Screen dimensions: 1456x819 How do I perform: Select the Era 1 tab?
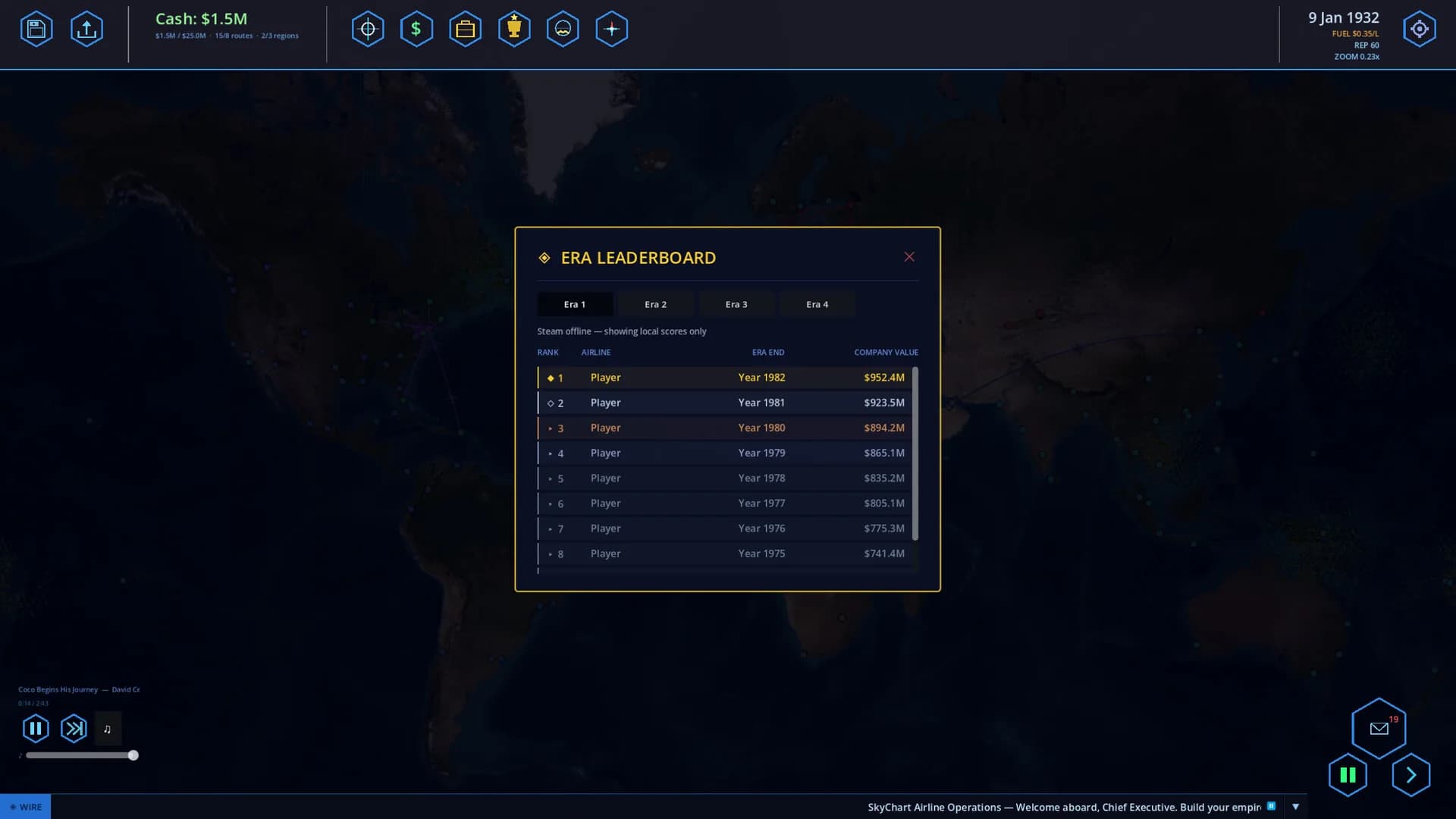575,304
